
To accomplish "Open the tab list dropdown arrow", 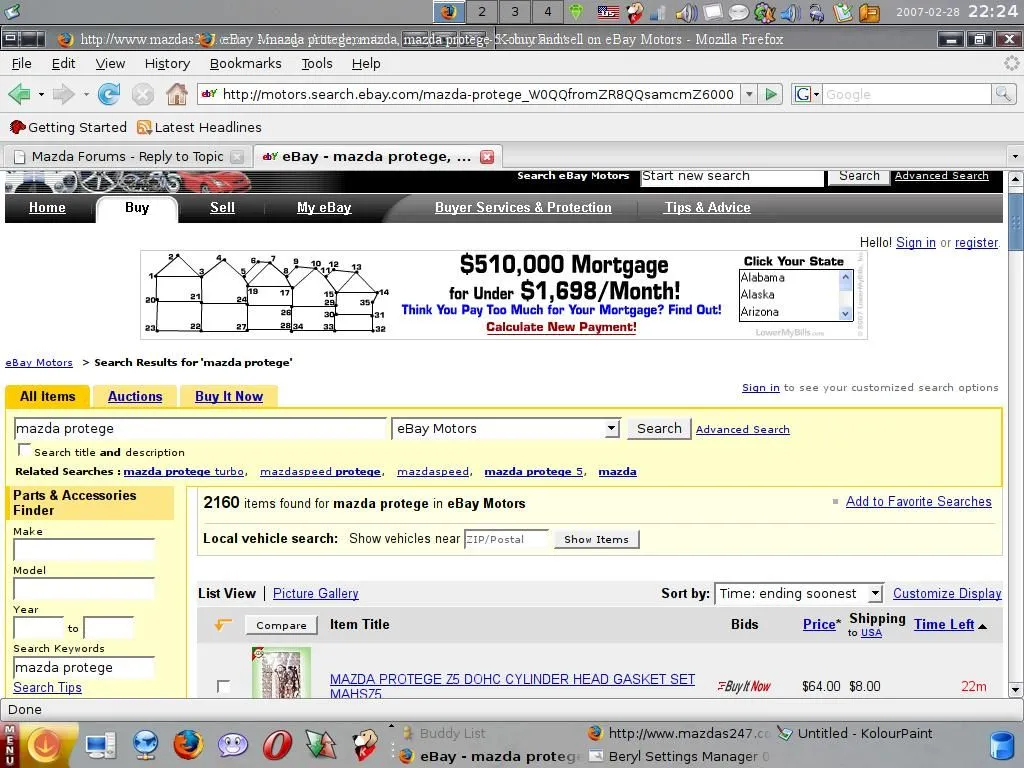I will (1014, 156).
